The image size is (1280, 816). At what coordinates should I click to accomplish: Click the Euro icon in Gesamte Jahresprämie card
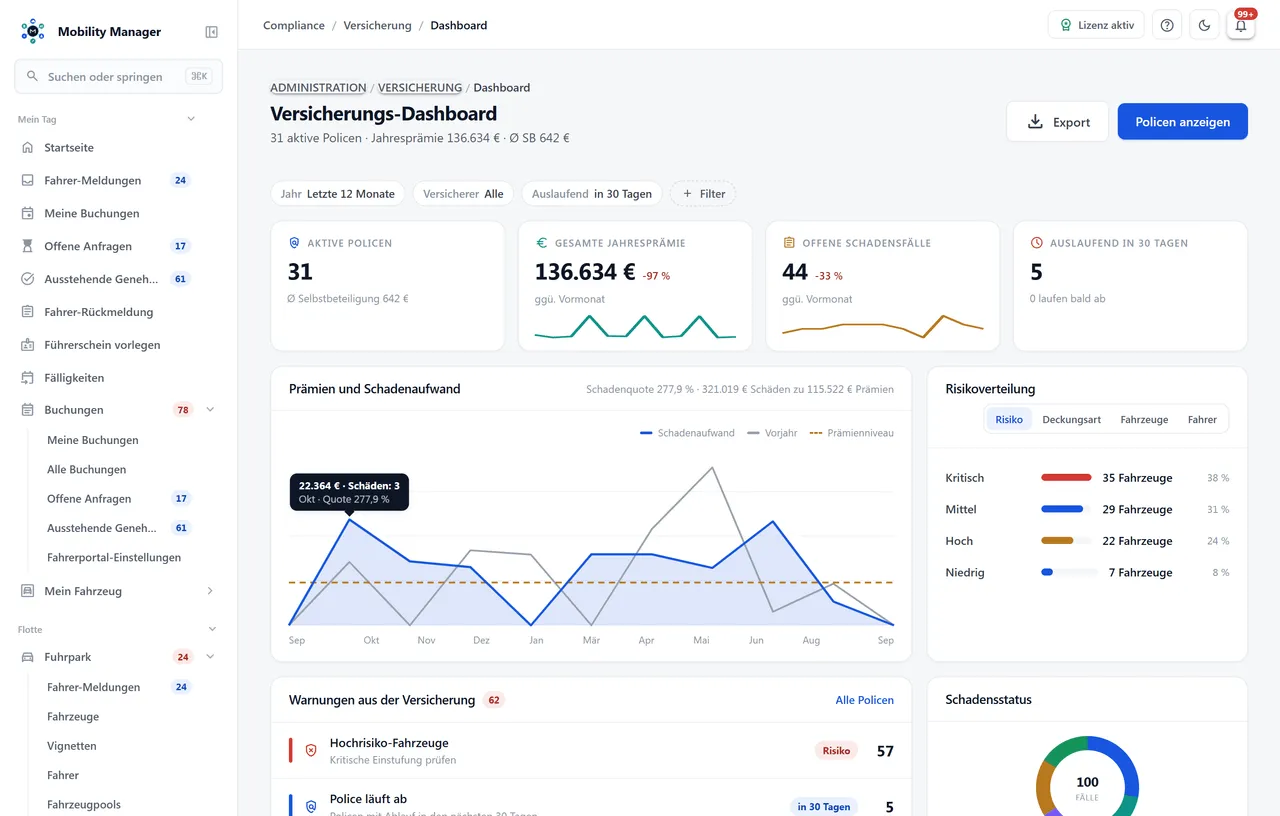pos(542,243)
